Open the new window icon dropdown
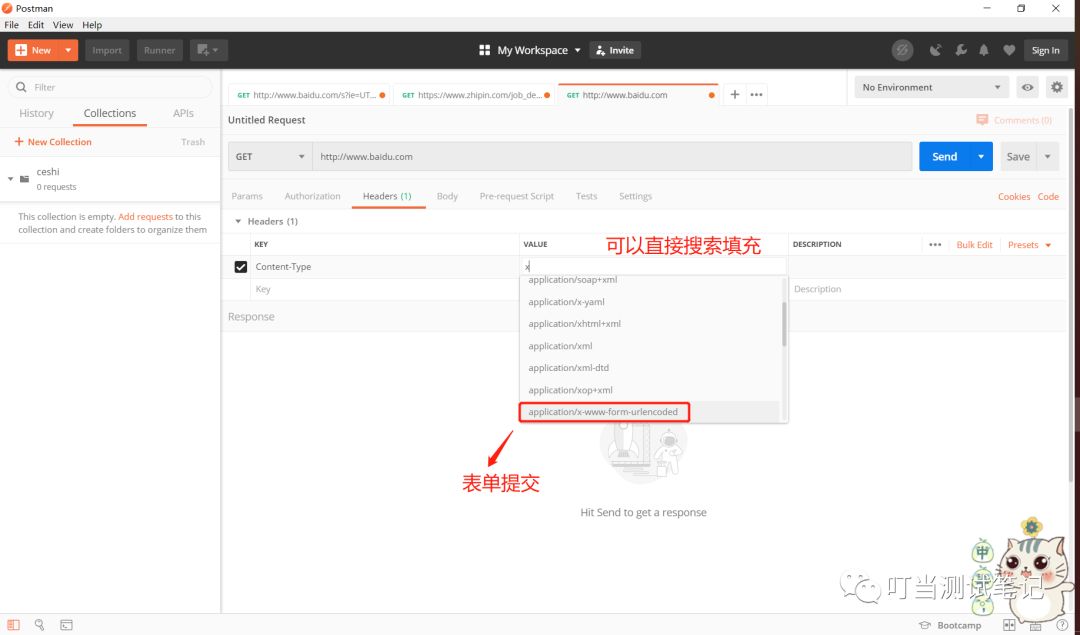This screenshot has width=1080, height=635. click(x=208, y=50)
